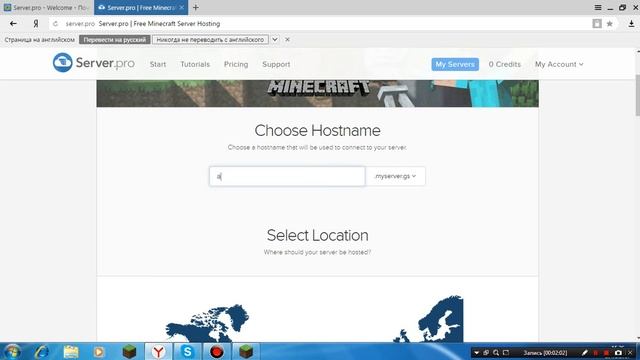Image resolution: width=640 pixels, height=360 pixels.
Task: Open the 0 Credits link
Action: point(505,64)
